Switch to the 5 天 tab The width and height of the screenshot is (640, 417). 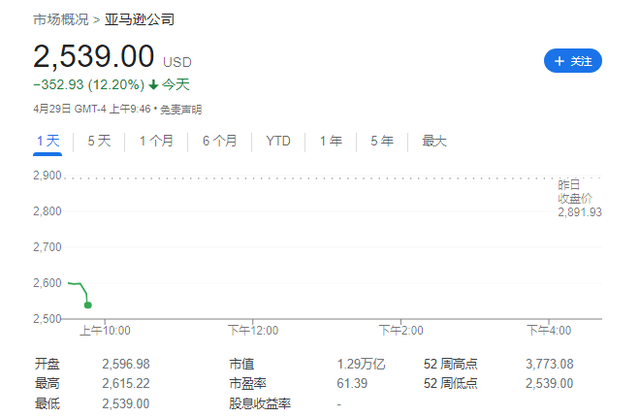point(99,141)
